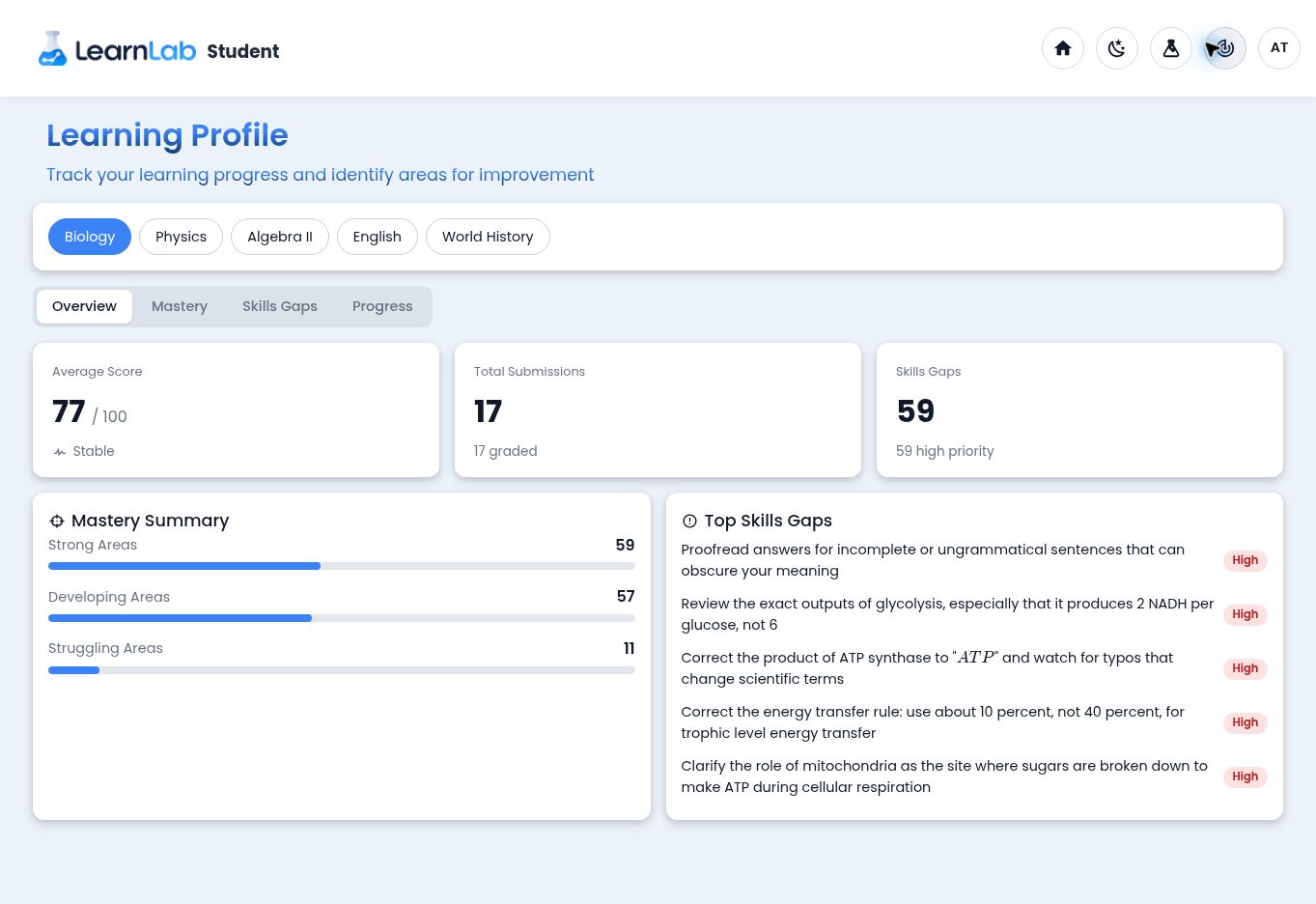Select the Biology subject chip
1316x904 pixels.
tap(90, 237)
